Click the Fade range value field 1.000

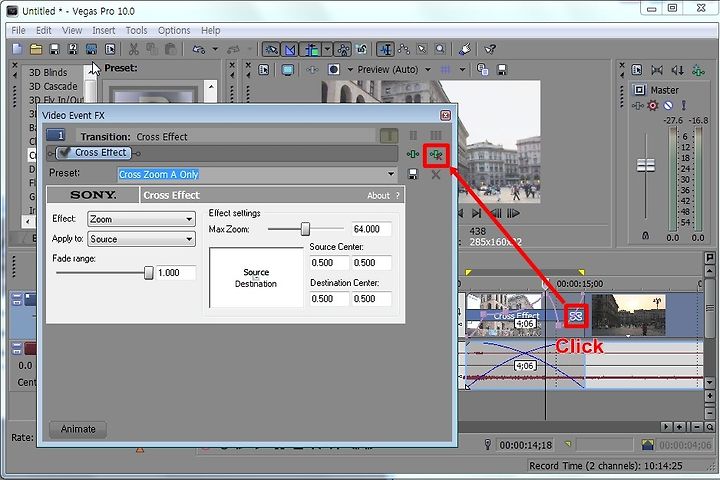[x=176, y=273]
